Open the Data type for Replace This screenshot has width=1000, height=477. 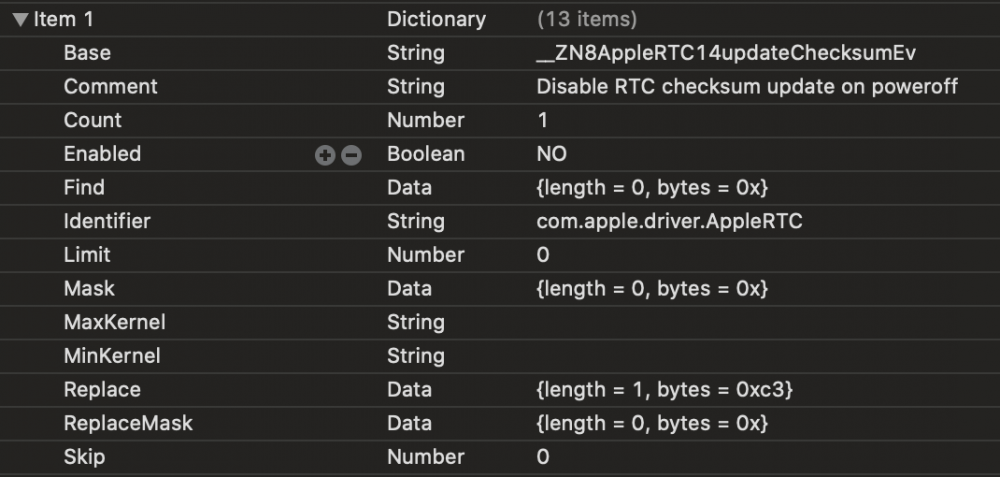pos(409,390)
